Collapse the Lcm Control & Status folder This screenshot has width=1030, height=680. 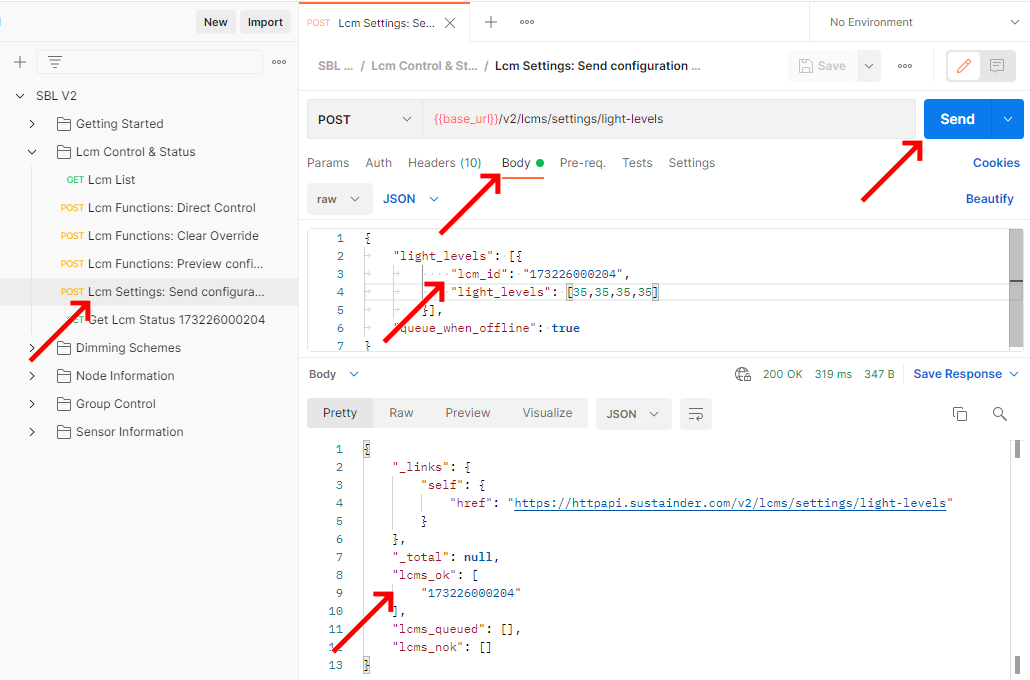(32, 152)
